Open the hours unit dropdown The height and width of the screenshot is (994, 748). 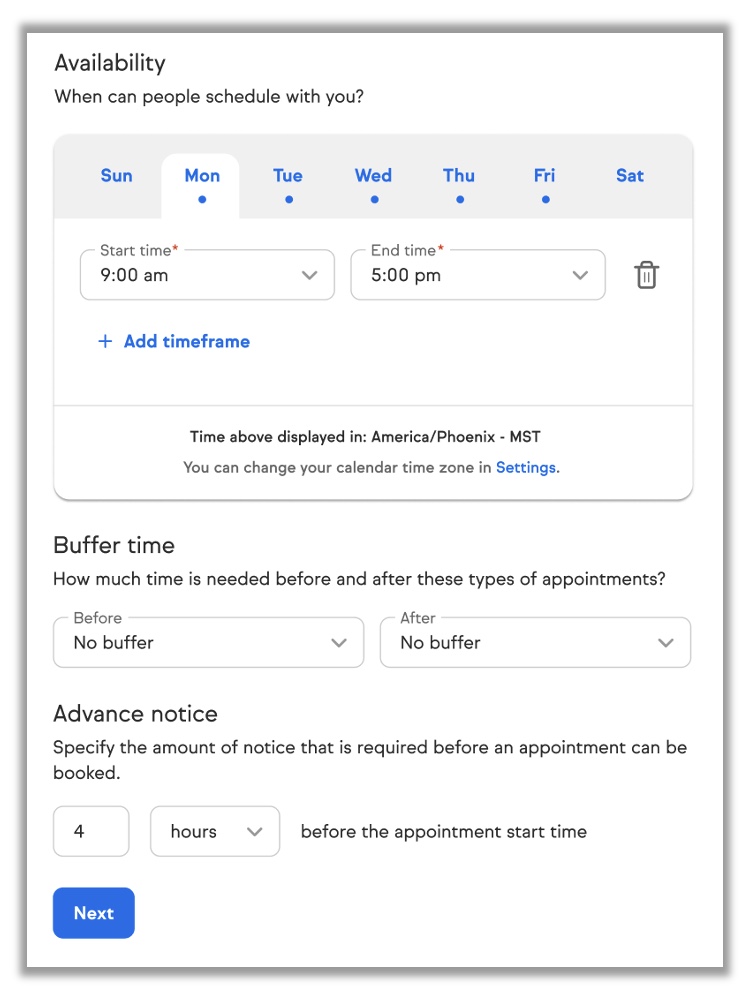tap(215, 831)
